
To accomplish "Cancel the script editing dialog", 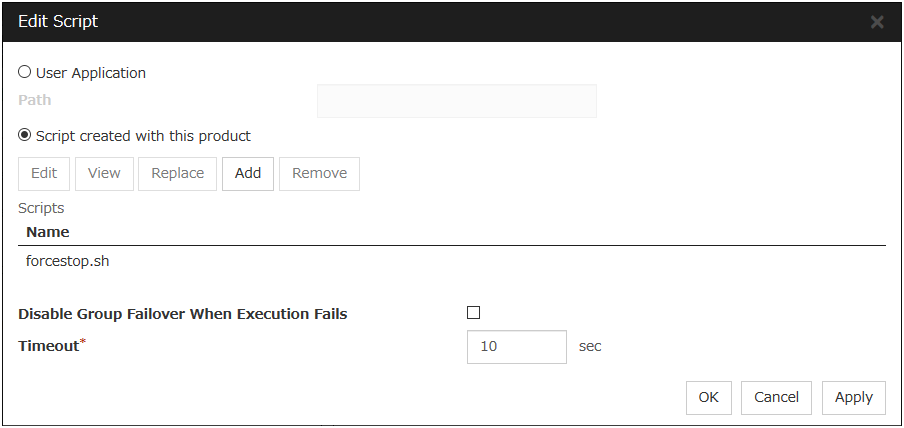I will (776, 397).
